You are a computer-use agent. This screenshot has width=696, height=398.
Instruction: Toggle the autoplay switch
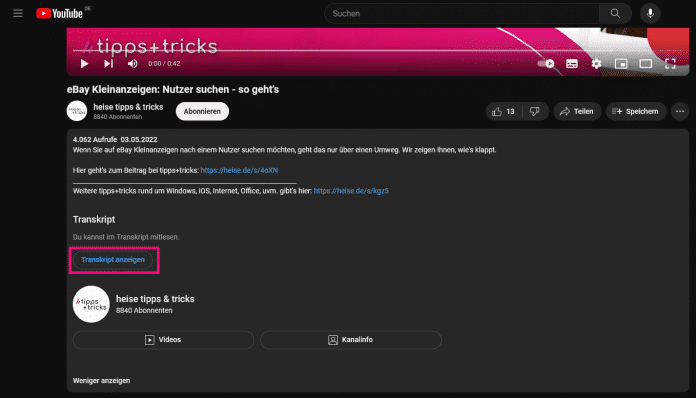tap(546, 64)
